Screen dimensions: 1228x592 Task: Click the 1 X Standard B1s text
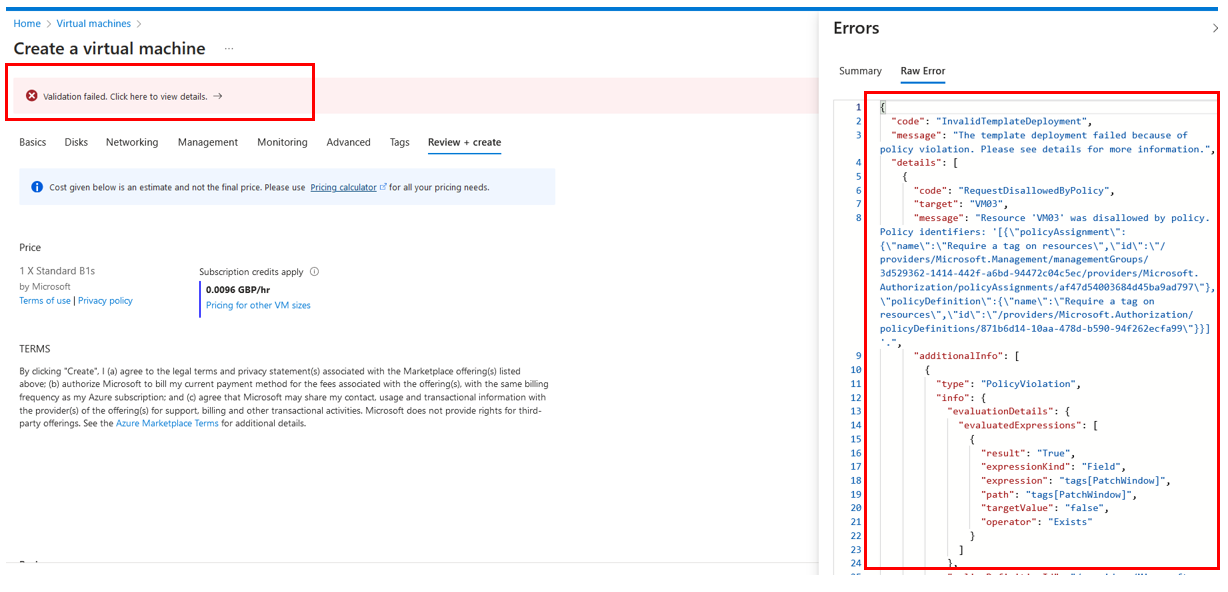coord(57,271)
